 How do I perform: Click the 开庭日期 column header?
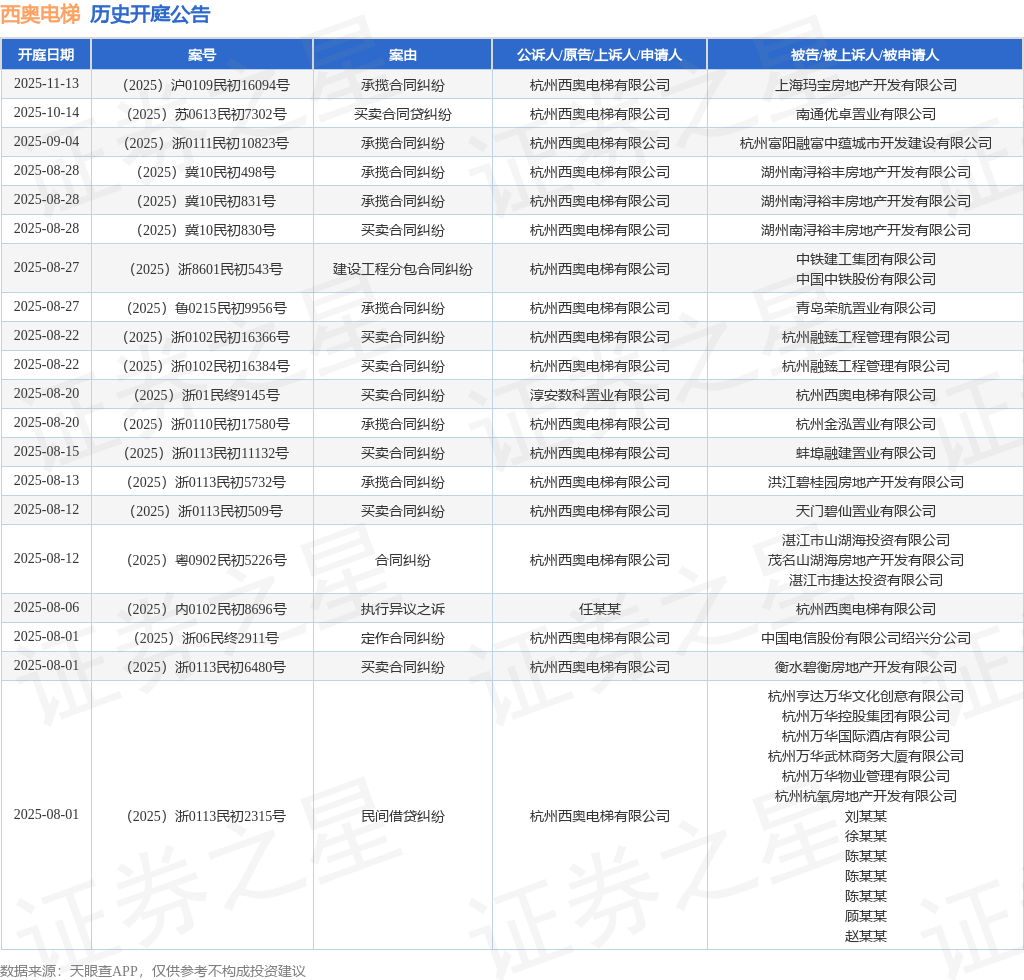[46, 55]
